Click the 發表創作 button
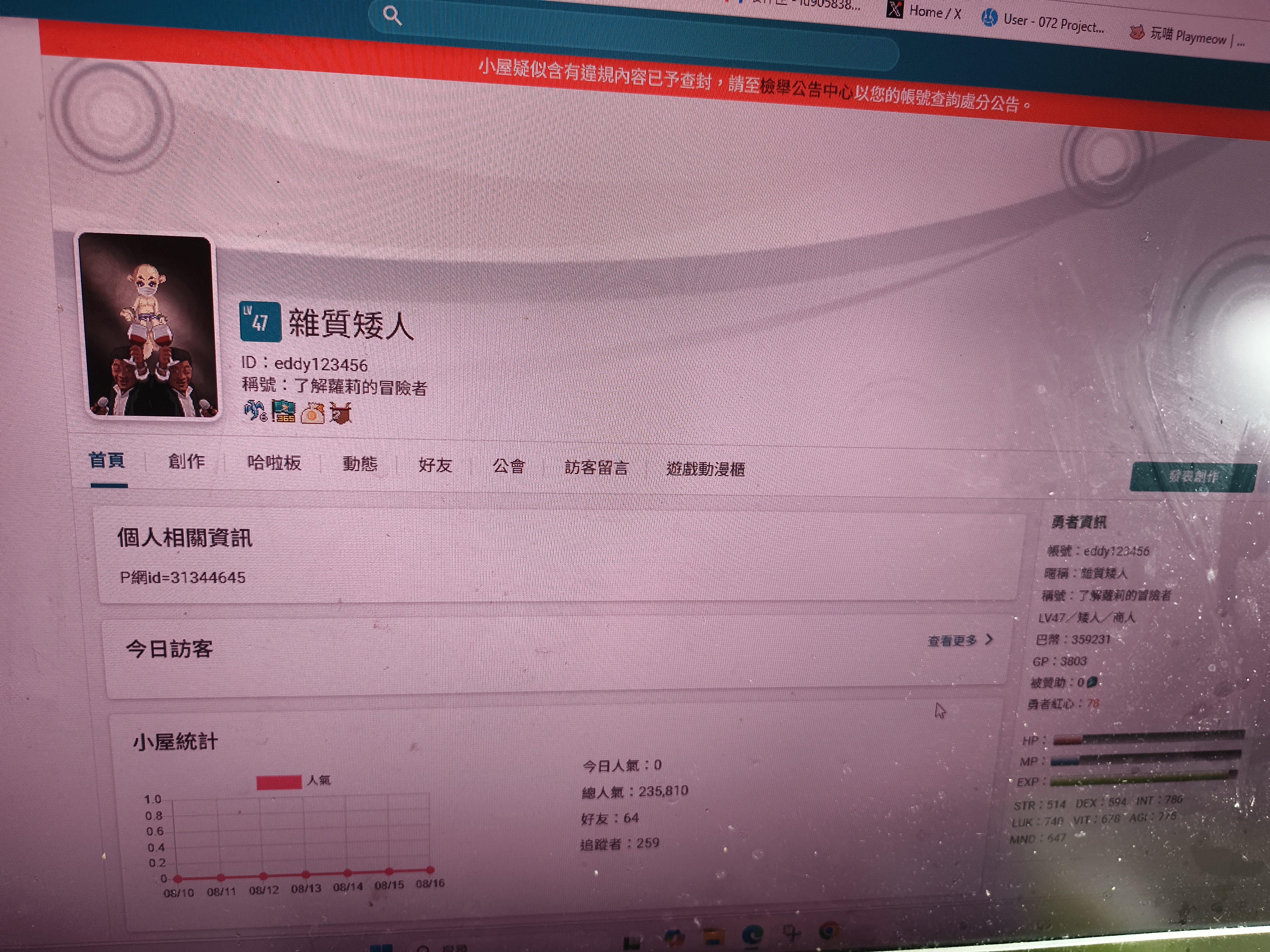This screenshot has width=1270, height=952. 1193,477
